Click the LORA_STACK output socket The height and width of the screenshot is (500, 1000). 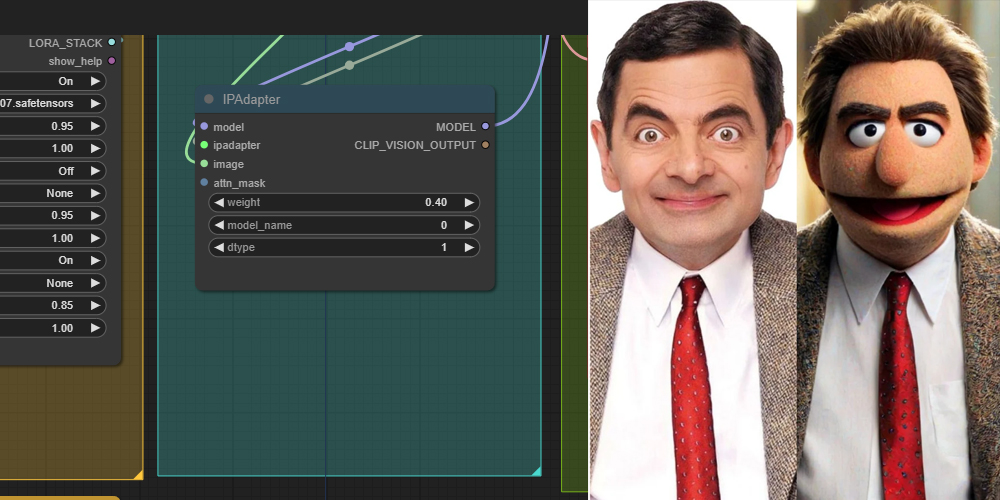pos(112,42)
